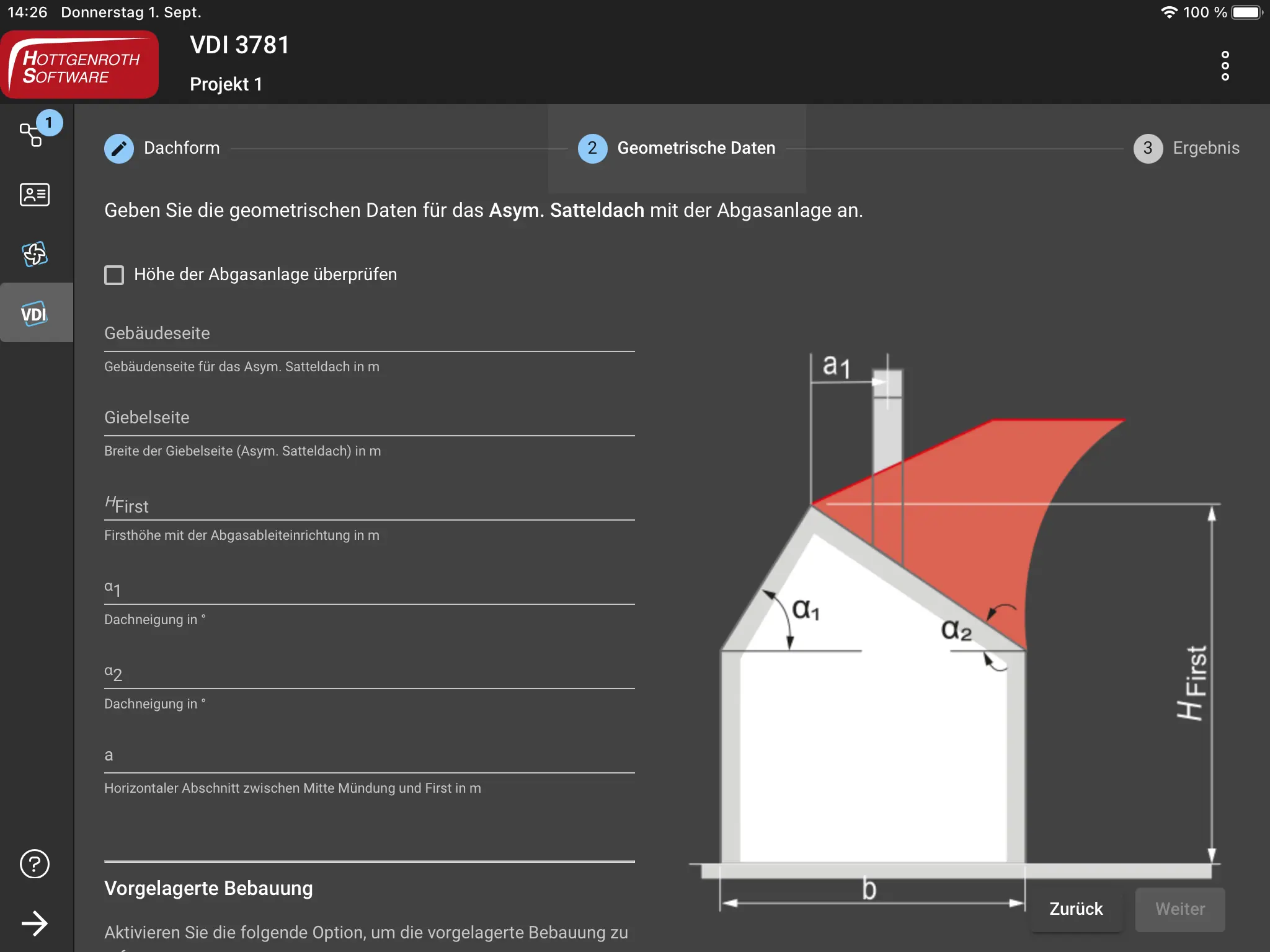Expand the sidebar with the arrow icon
The width and height of the screenshot is (1270, 952).
click(35, 923)
